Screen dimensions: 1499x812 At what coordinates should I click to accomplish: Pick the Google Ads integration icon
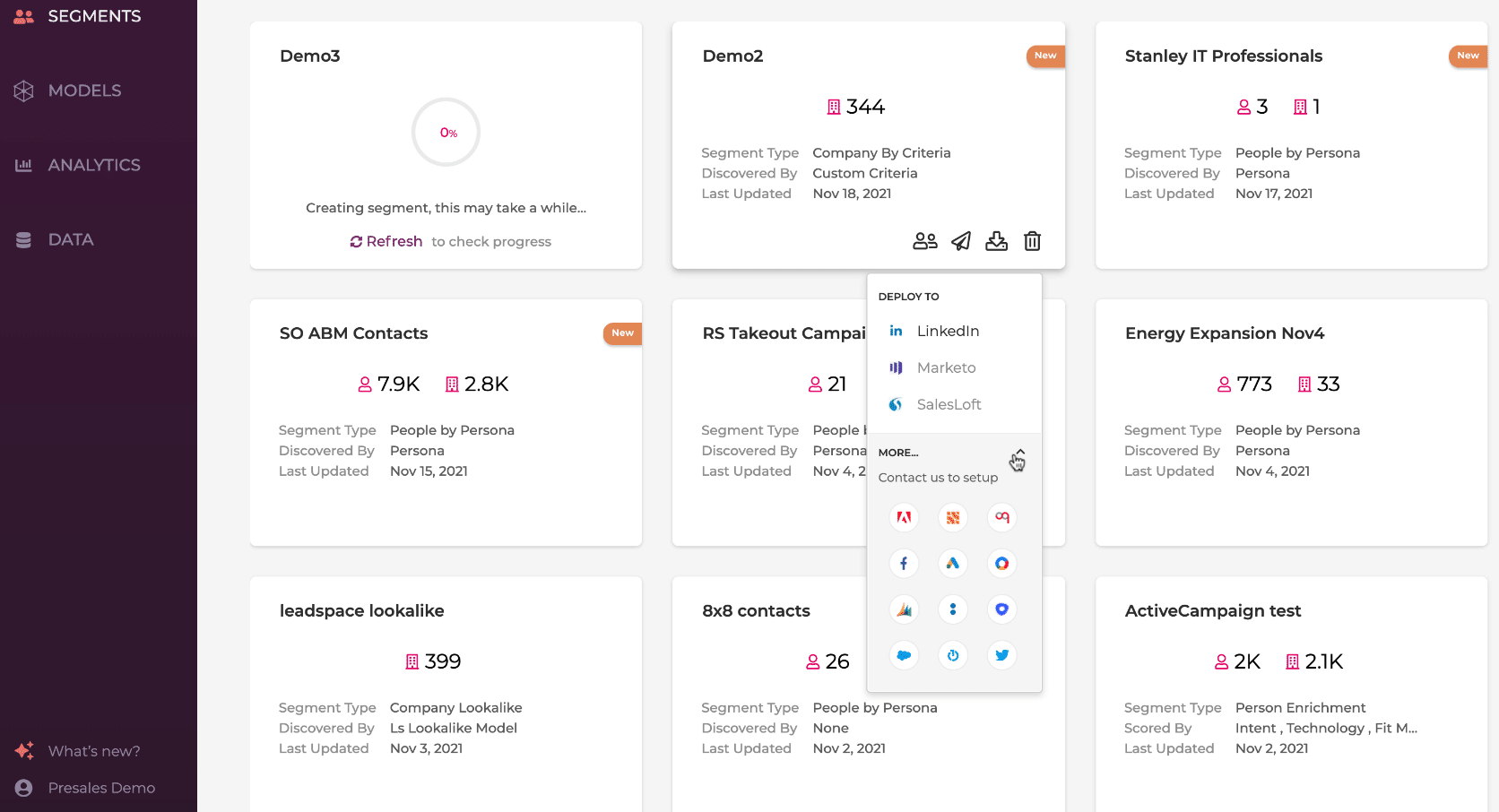[952, 564]
